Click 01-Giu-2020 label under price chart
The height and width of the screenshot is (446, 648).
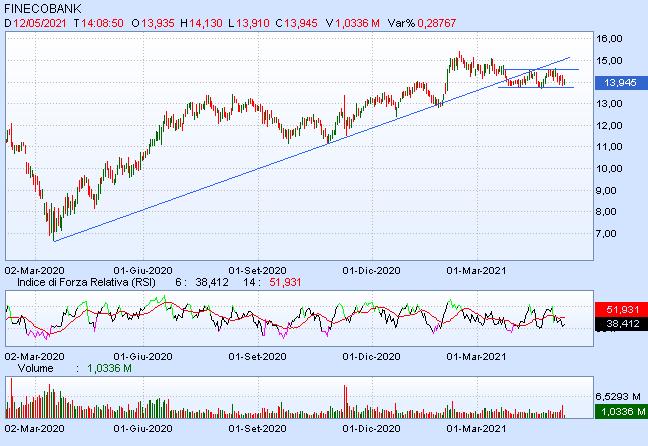[143, 271]
